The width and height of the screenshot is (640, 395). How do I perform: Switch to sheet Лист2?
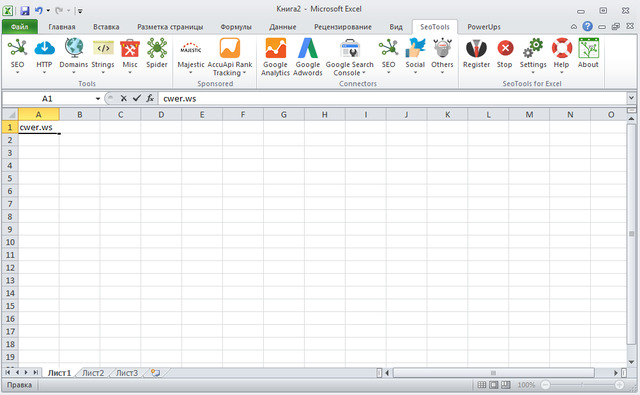[93, 373]
